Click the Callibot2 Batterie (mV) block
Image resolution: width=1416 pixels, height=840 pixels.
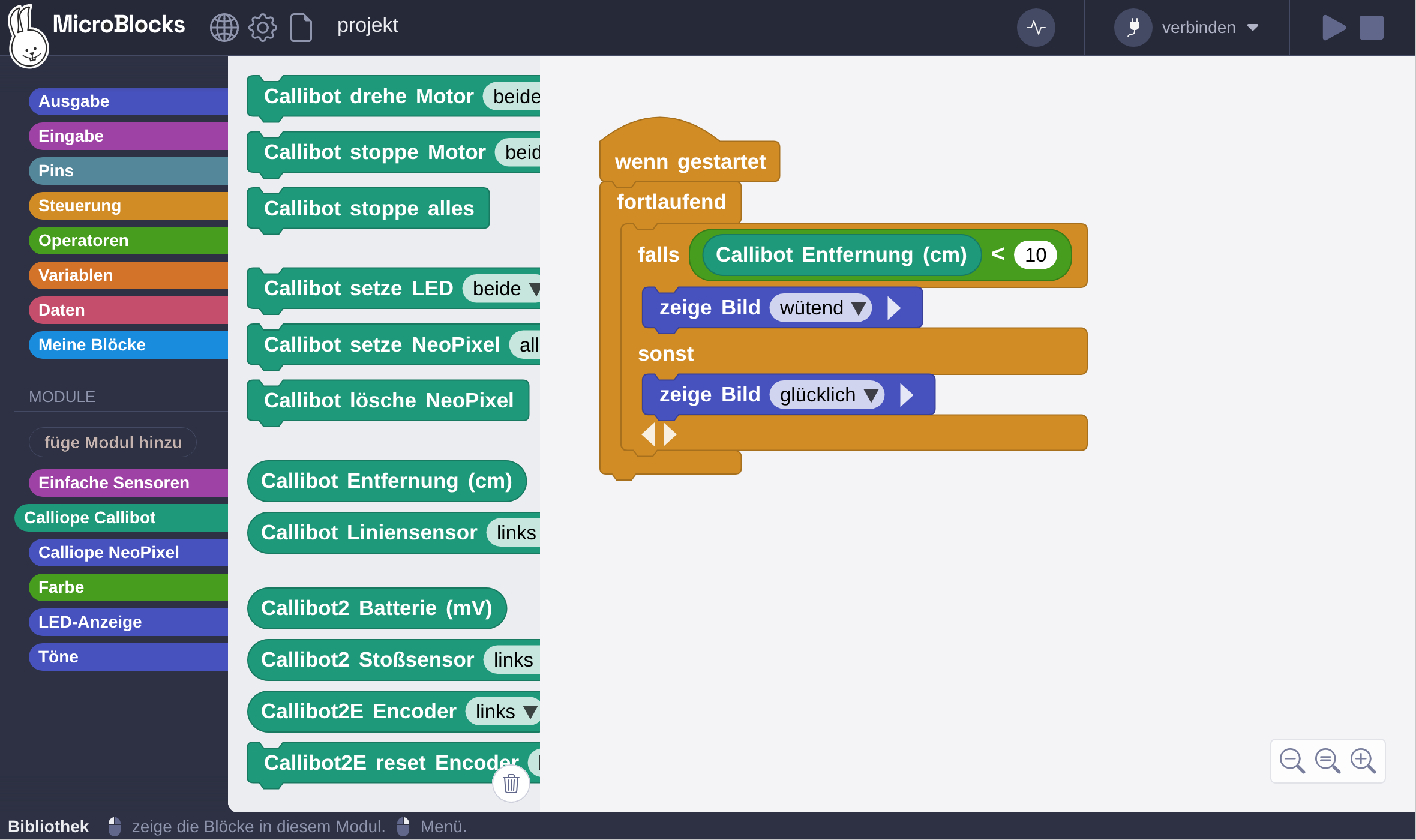pos(377,608)
